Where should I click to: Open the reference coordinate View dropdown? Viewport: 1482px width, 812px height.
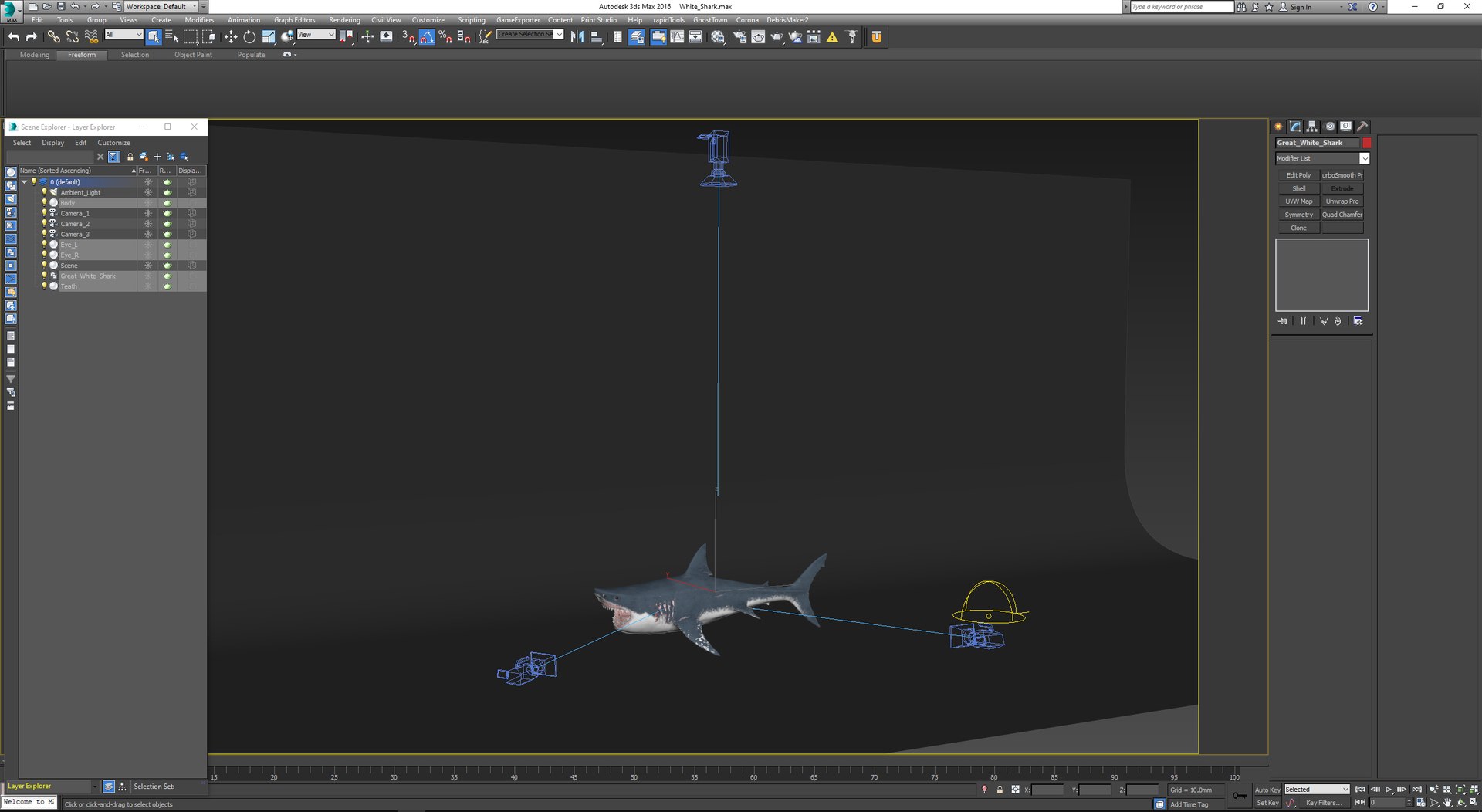(316, 35)
